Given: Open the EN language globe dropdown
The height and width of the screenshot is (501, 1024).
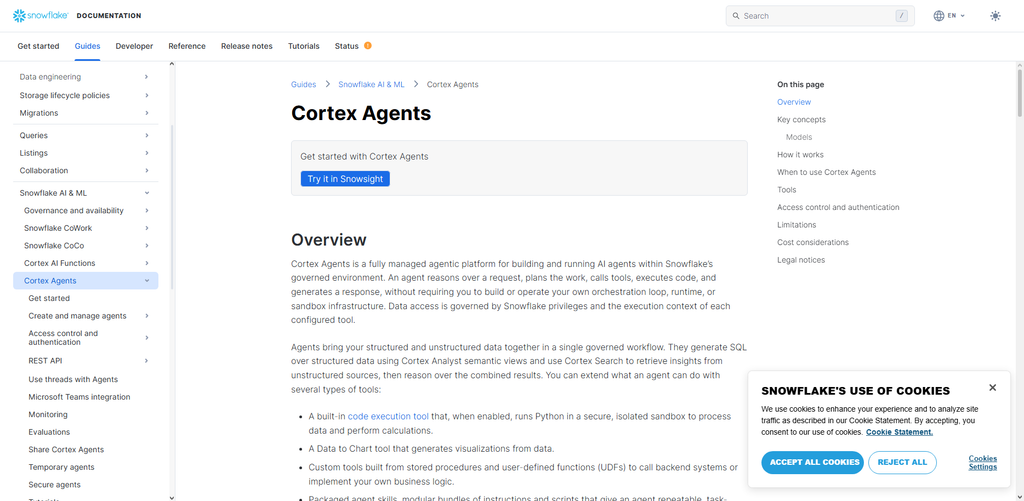Looking at the screenshot, I should pos(949,16).
